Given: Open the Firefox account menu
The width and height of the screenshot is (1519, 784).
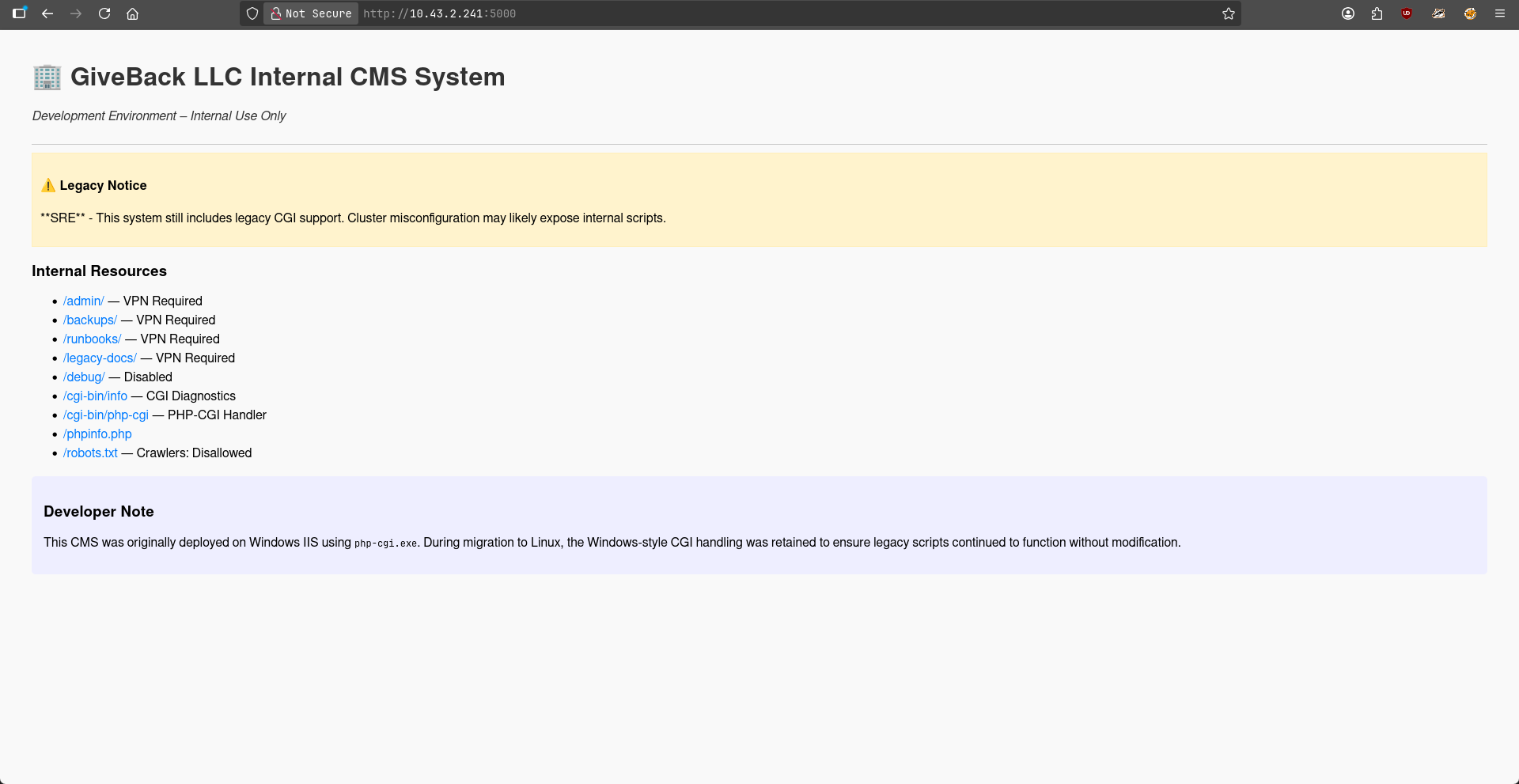Looking at the screenshot, I should [x=1348, y=13].
